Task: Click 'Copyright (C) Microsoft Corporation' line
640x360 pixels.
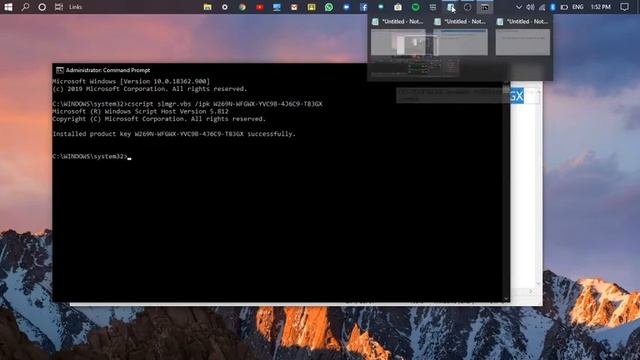Action: click(159, 119)
